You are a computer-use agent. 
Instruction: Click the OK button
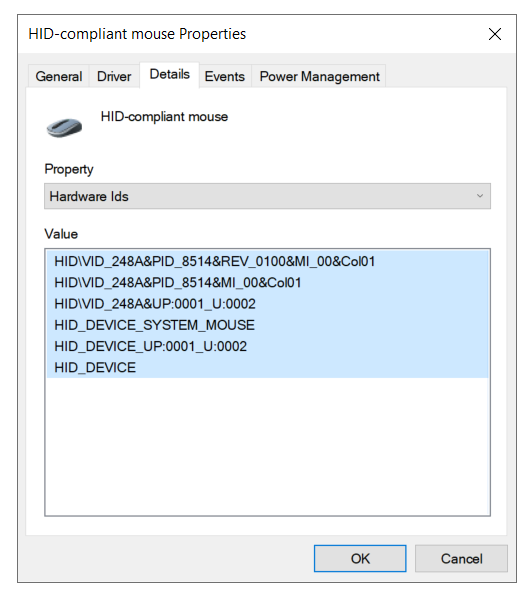[360, 558]
